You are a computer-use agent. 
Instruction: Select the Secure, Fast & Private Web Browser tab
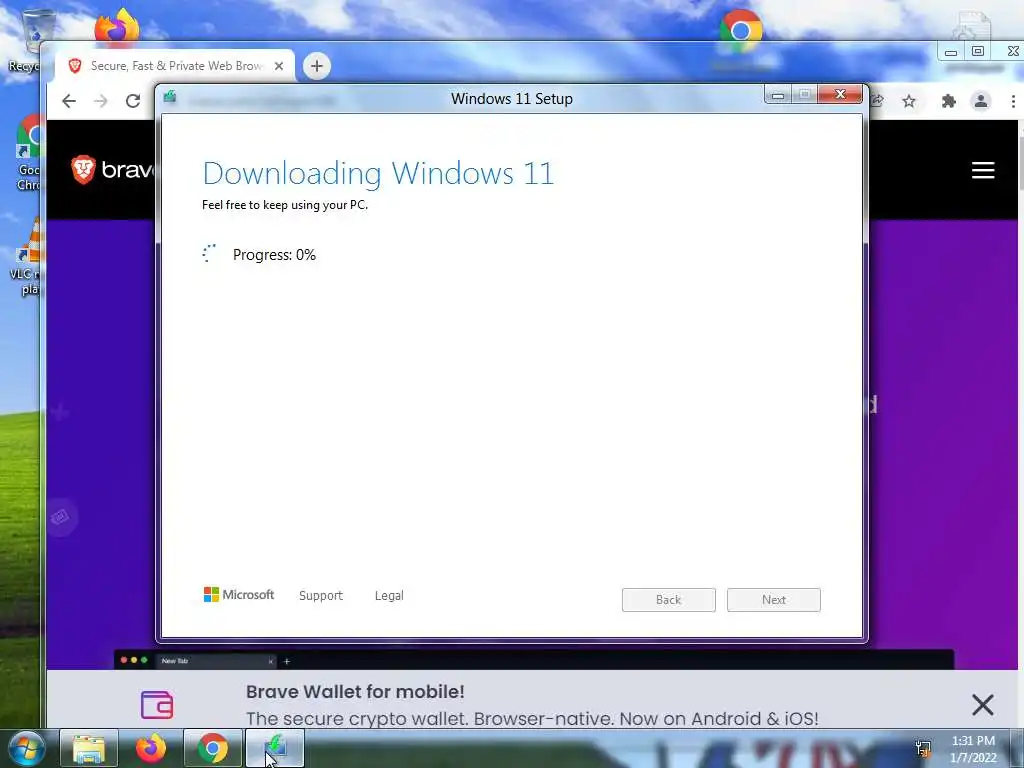174,66
